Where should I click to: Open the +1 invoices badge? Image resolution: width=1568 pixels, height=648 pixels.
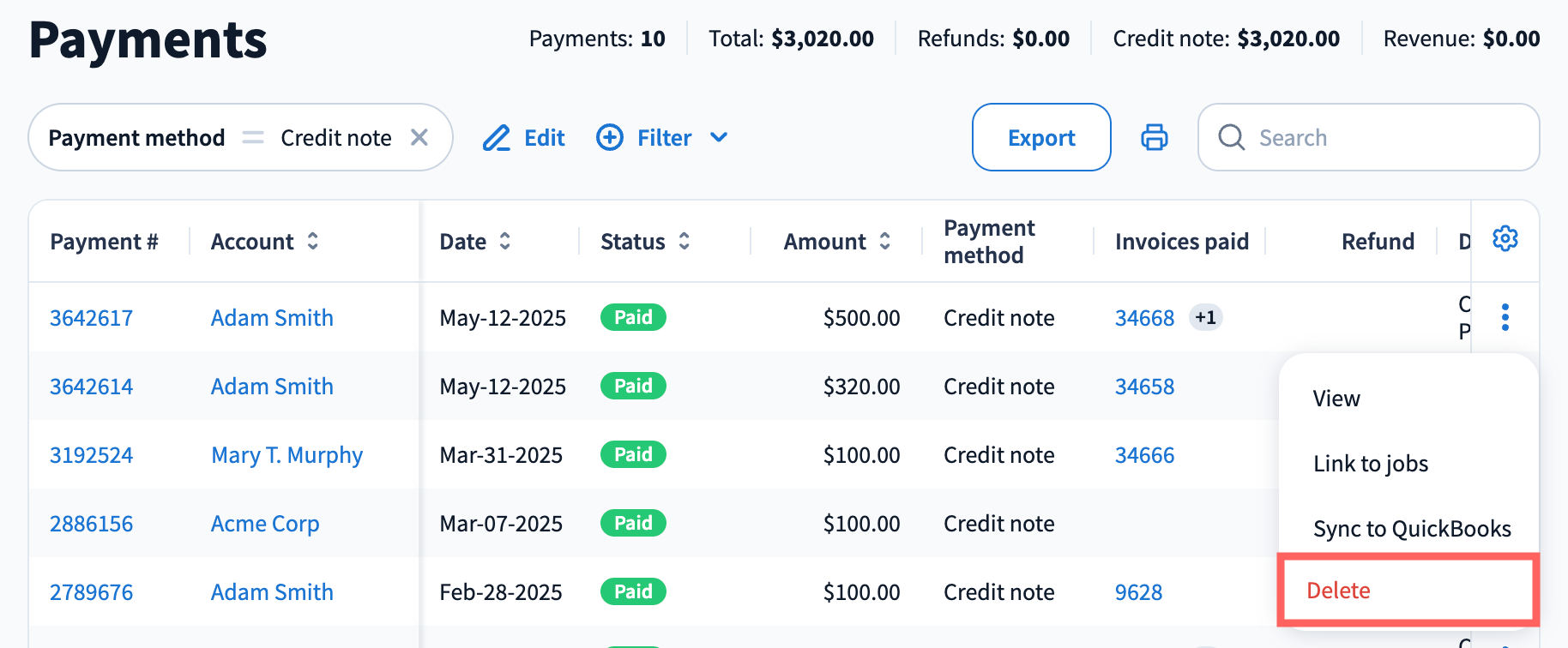click(x=1205, y=318)
